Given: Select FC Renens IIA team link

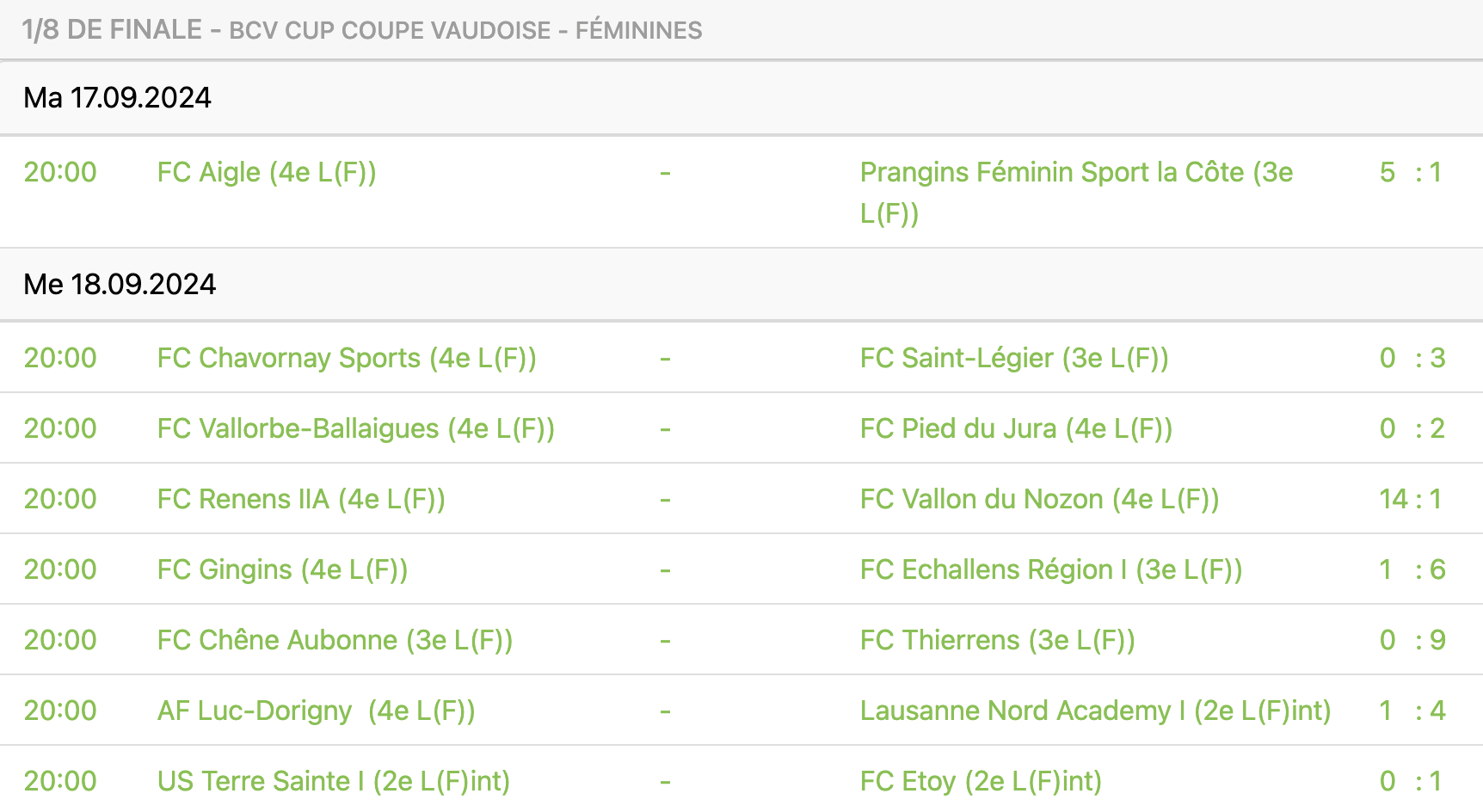Looking at the screenshot, I should pos(301,499).
